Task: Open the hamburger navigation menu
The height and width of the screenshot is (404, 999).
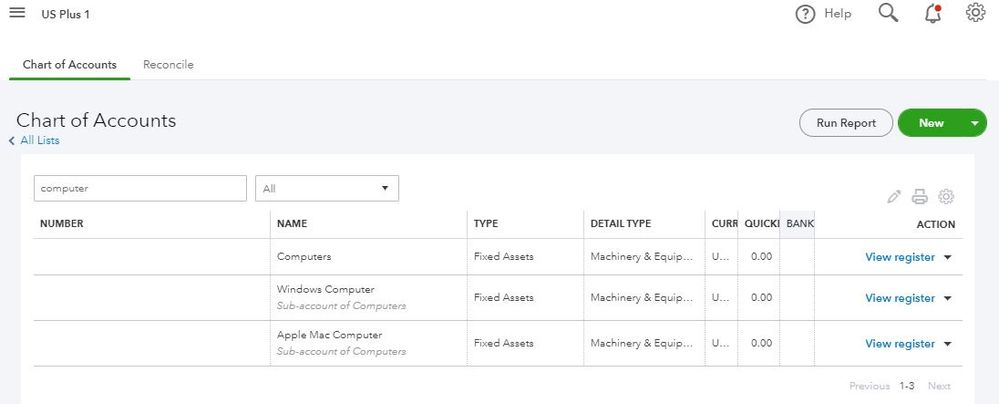Action: click(x=17, y=13)
